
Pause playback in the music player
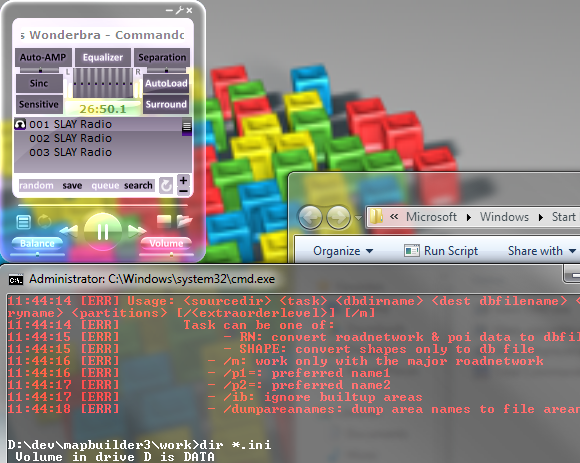[103, 232]
